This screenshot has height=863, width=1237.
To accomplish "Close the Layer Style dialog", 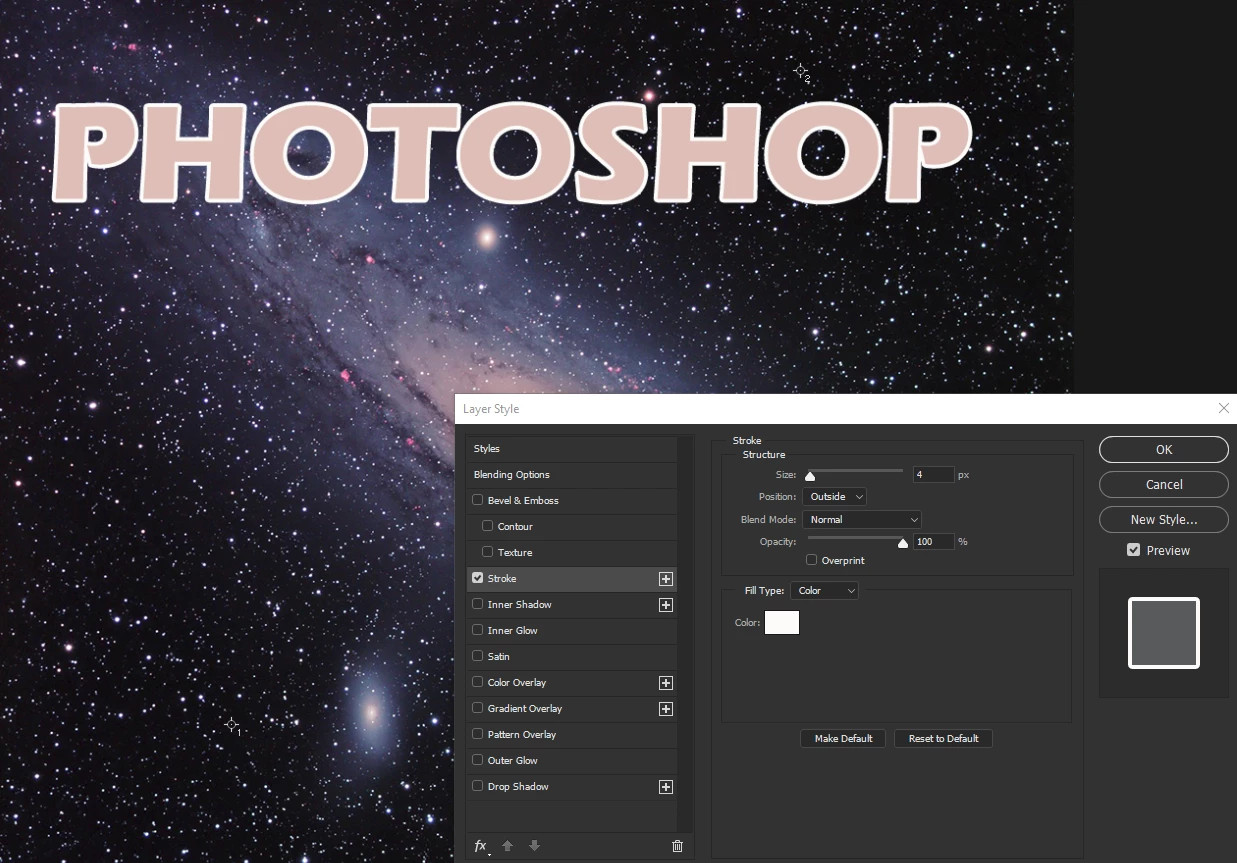I will pos(1224,408).
